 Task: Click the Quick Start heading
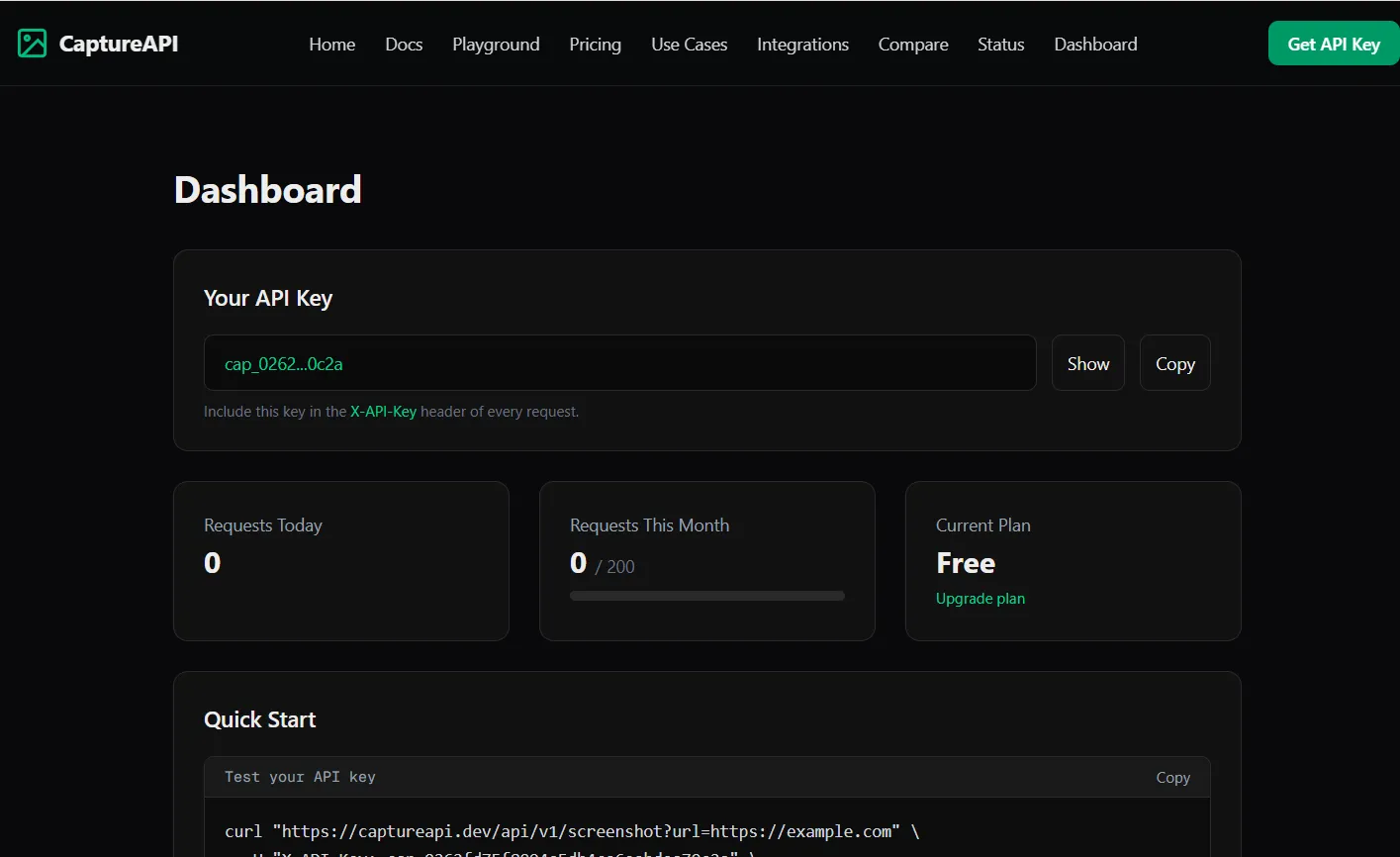tap(260, 719)
